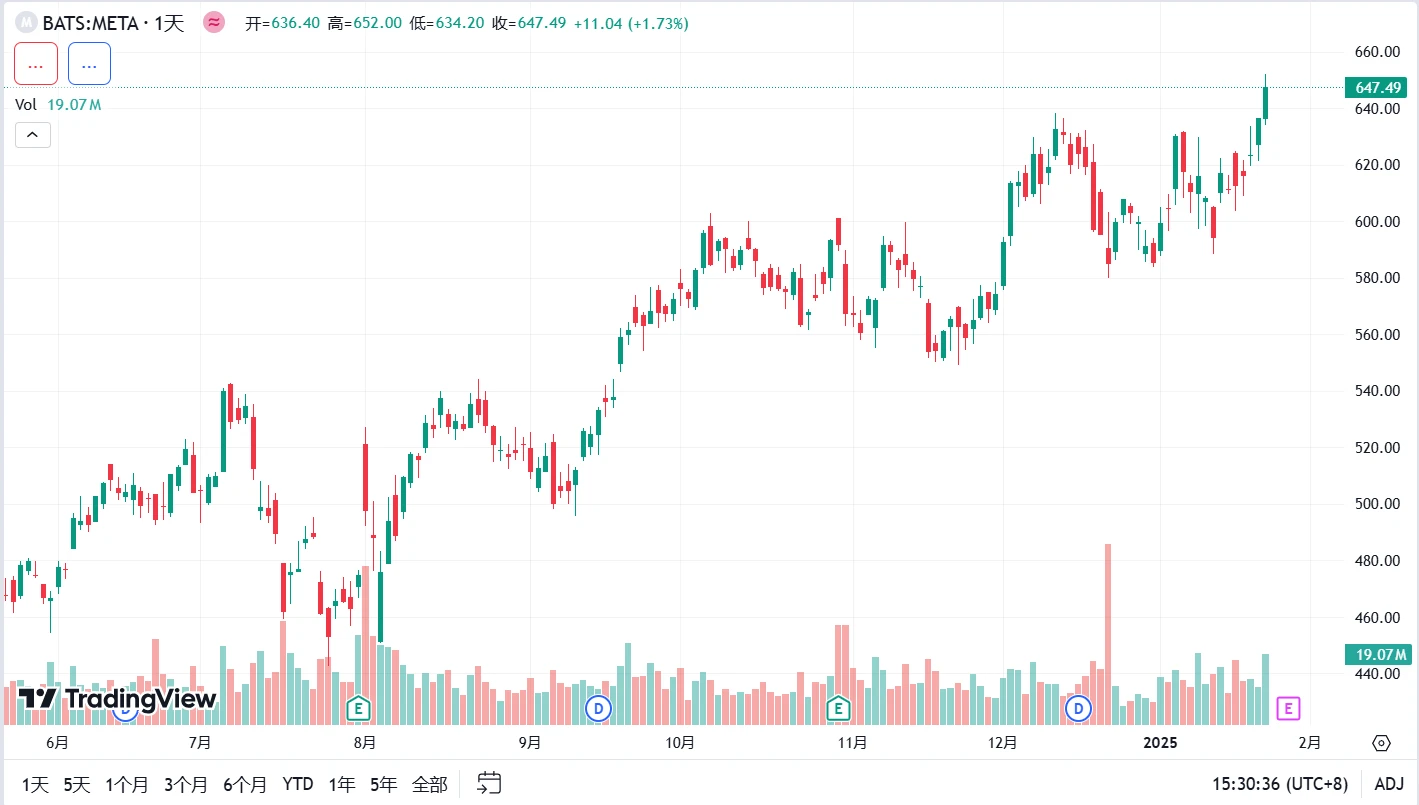Click the 460.00 price axis label
1419x805 pixels.
(x=1377, y=618)
